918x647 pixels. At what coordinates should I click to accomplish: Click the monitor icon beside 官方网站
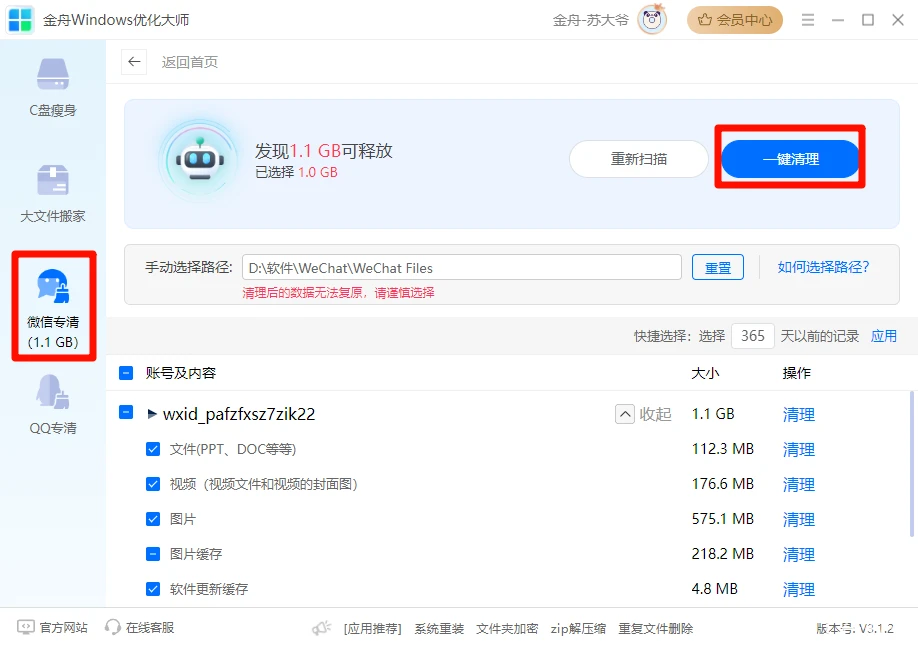coord(25,628)
